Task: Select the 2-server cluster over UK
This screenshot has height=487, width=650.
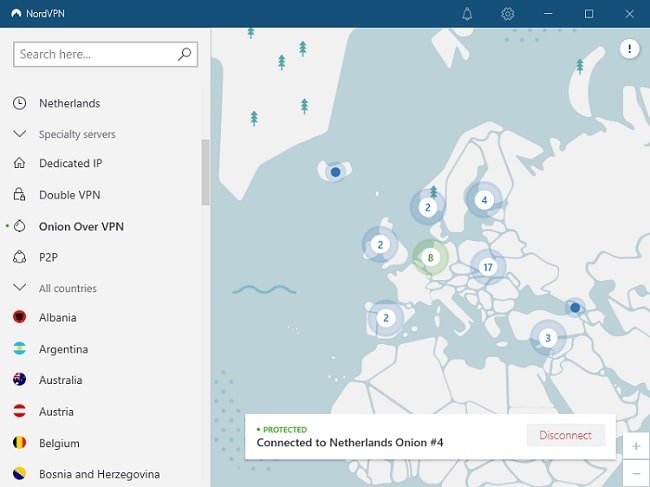Action: point(380,245)
